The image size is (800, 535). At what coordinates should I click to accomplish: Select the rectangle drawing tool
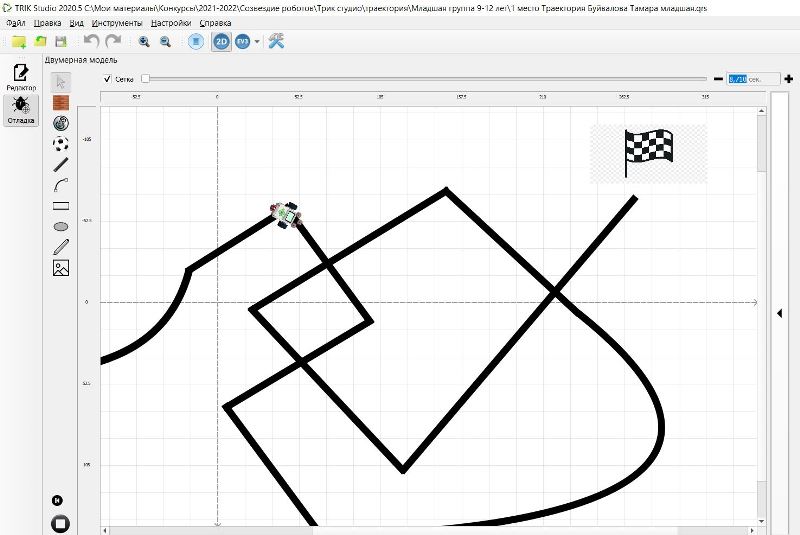coord(61,205)
